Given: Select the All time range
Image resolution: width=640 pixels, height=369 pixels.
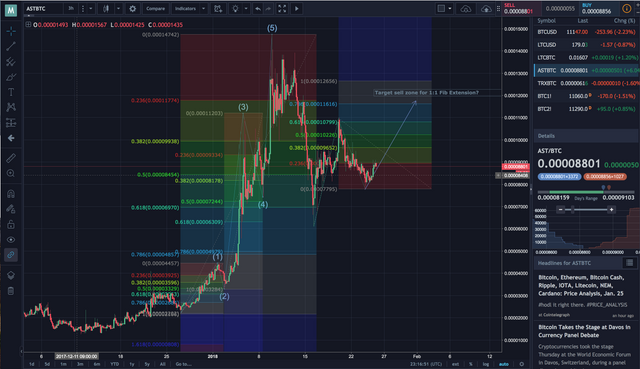Looking at the screenshot, I should click(162, 364).
